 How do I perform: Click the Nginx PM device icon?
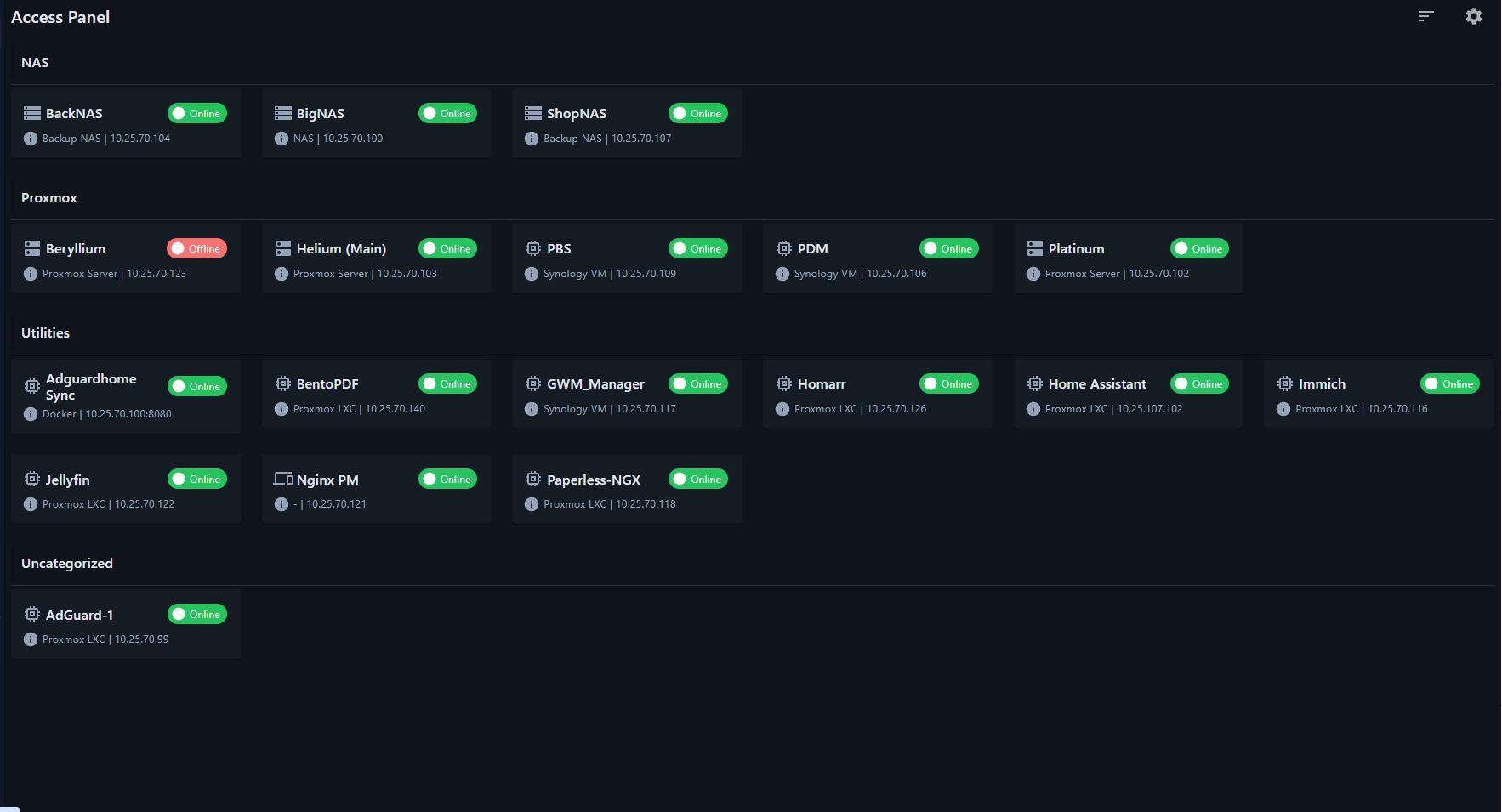[x=282, y=480]
